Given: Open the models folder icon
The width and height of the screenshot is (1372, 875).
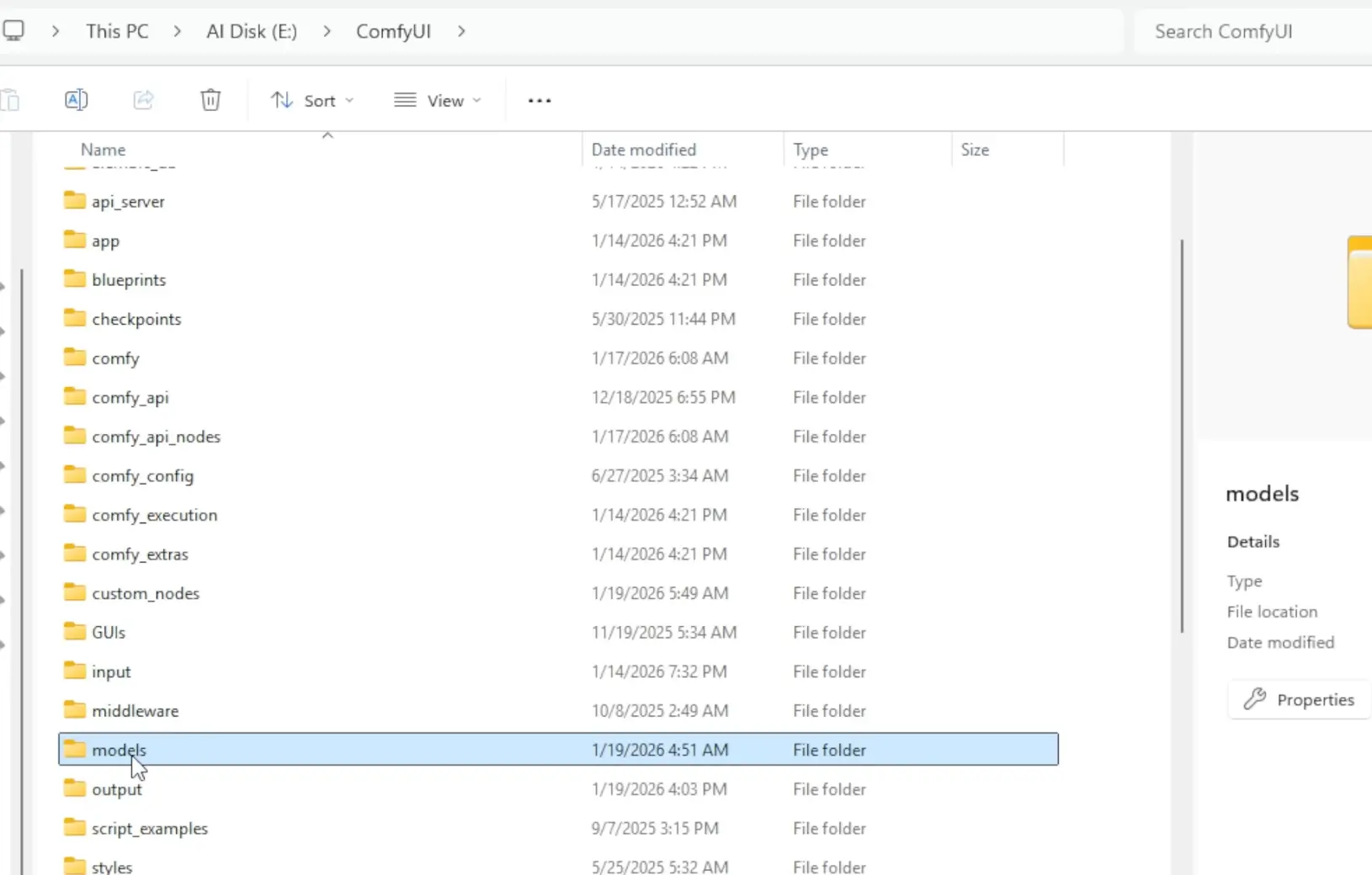Looking at the screenshot, I should click(x=73, y=749).
